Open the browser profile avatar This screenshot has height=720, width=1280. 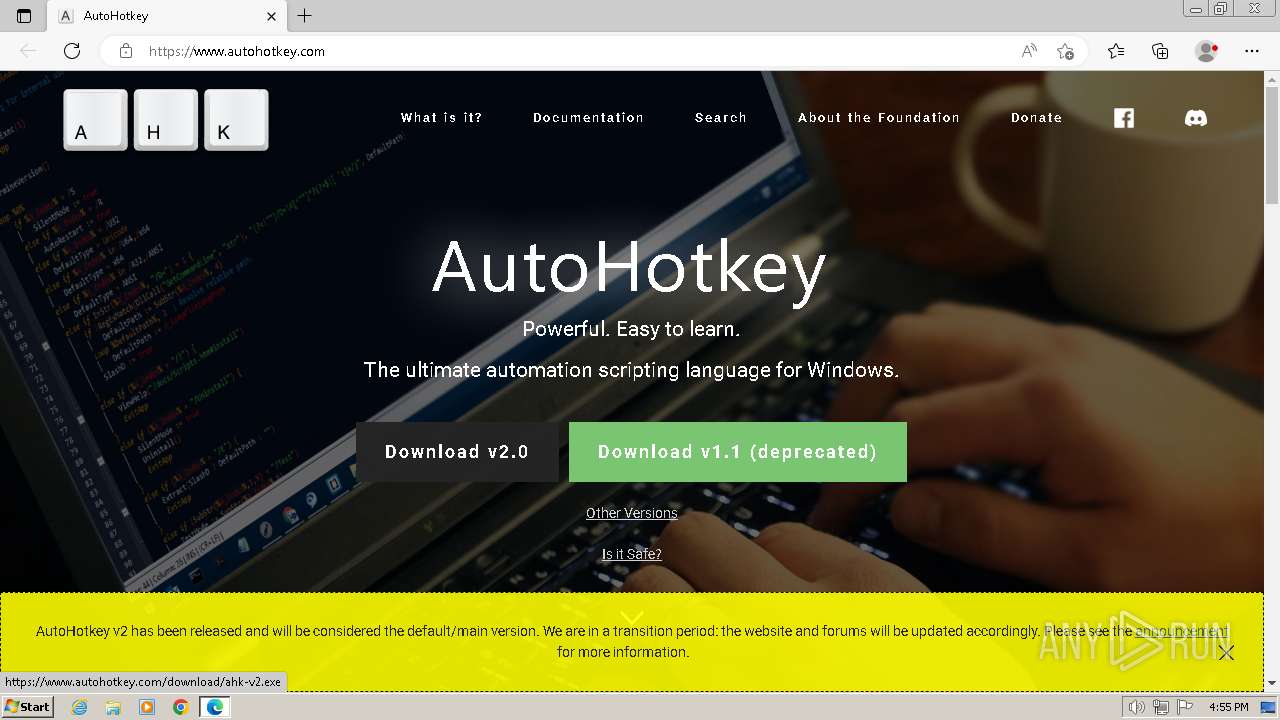1207,51
